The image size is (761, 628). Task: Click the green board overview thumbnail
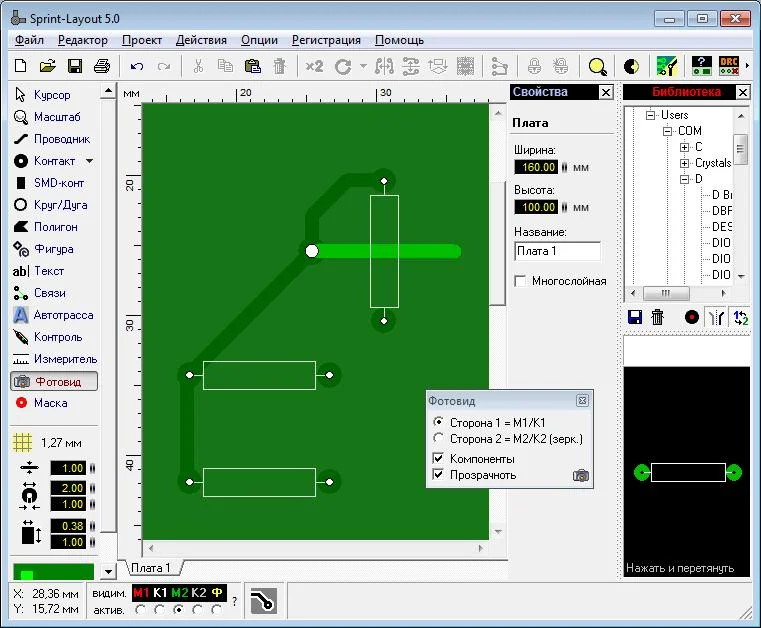click(x=53, y=572)
